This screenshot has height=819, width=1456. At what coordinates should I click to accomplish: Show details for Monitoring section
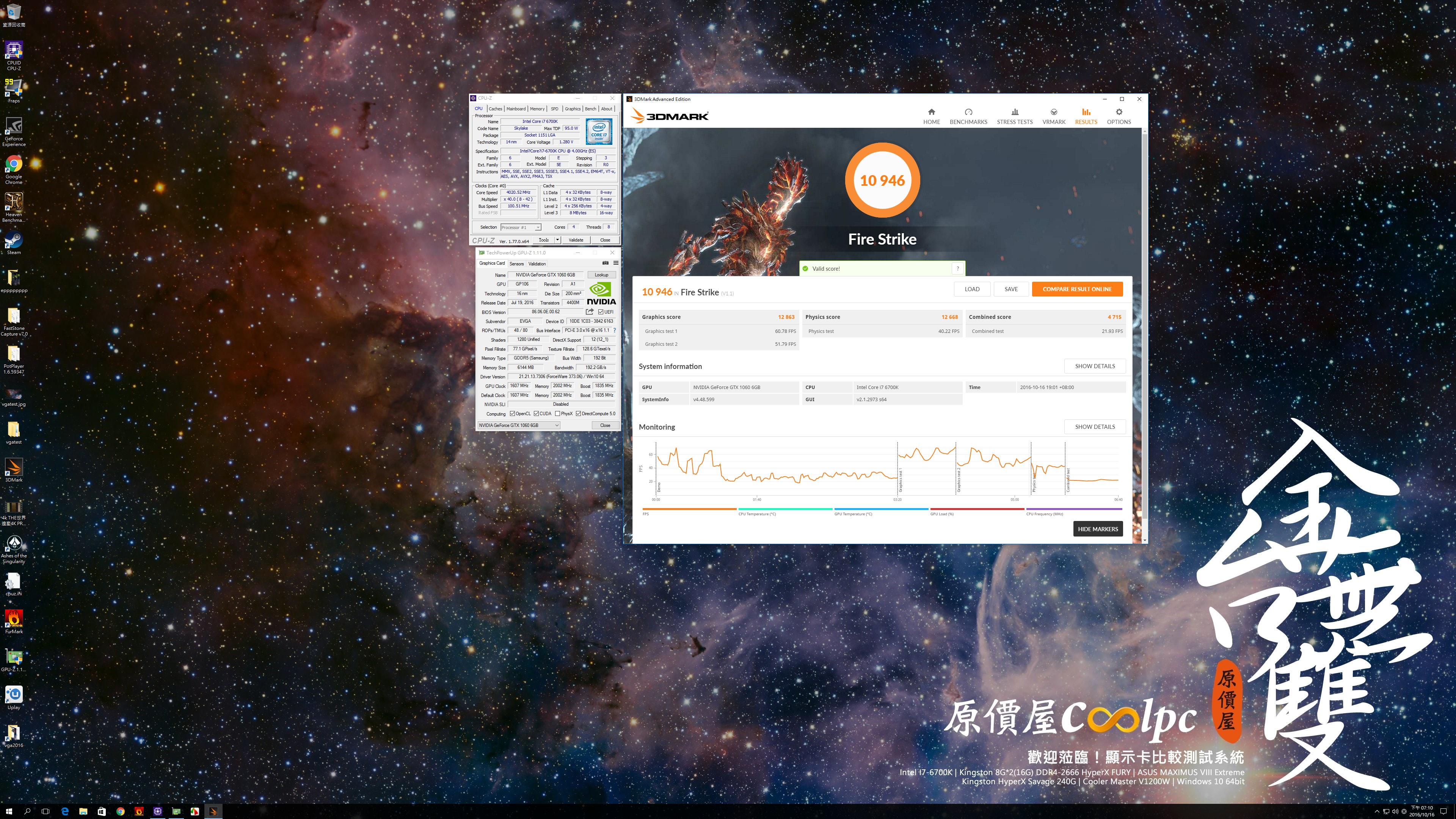1095,427
